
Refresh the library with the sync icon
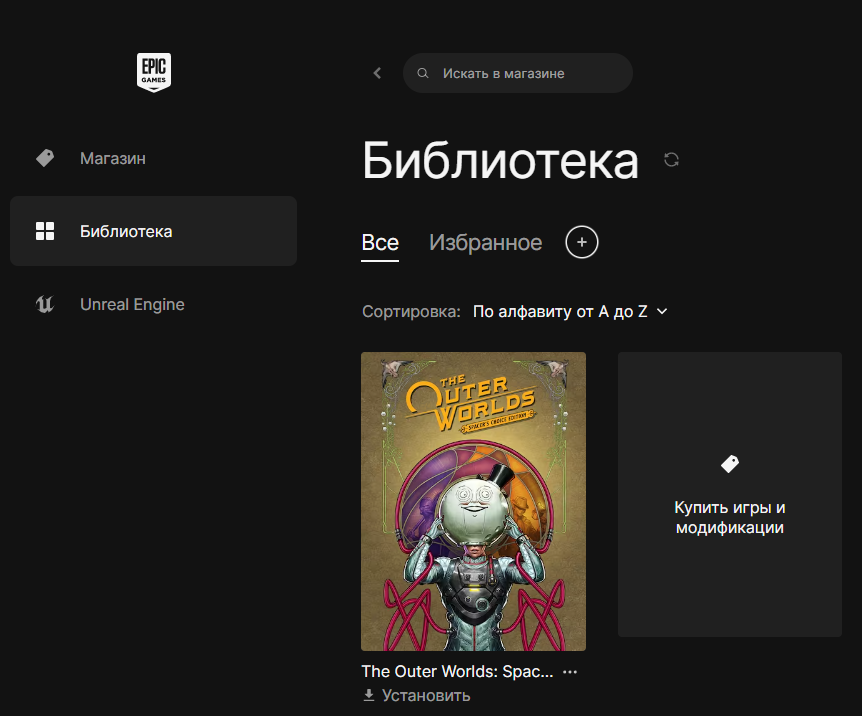671,160
